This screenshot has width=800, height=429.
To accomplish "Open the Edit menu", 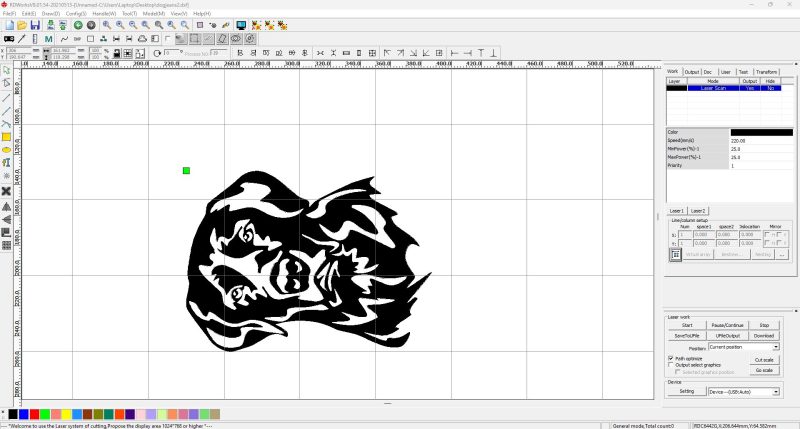I will [29, 14].
